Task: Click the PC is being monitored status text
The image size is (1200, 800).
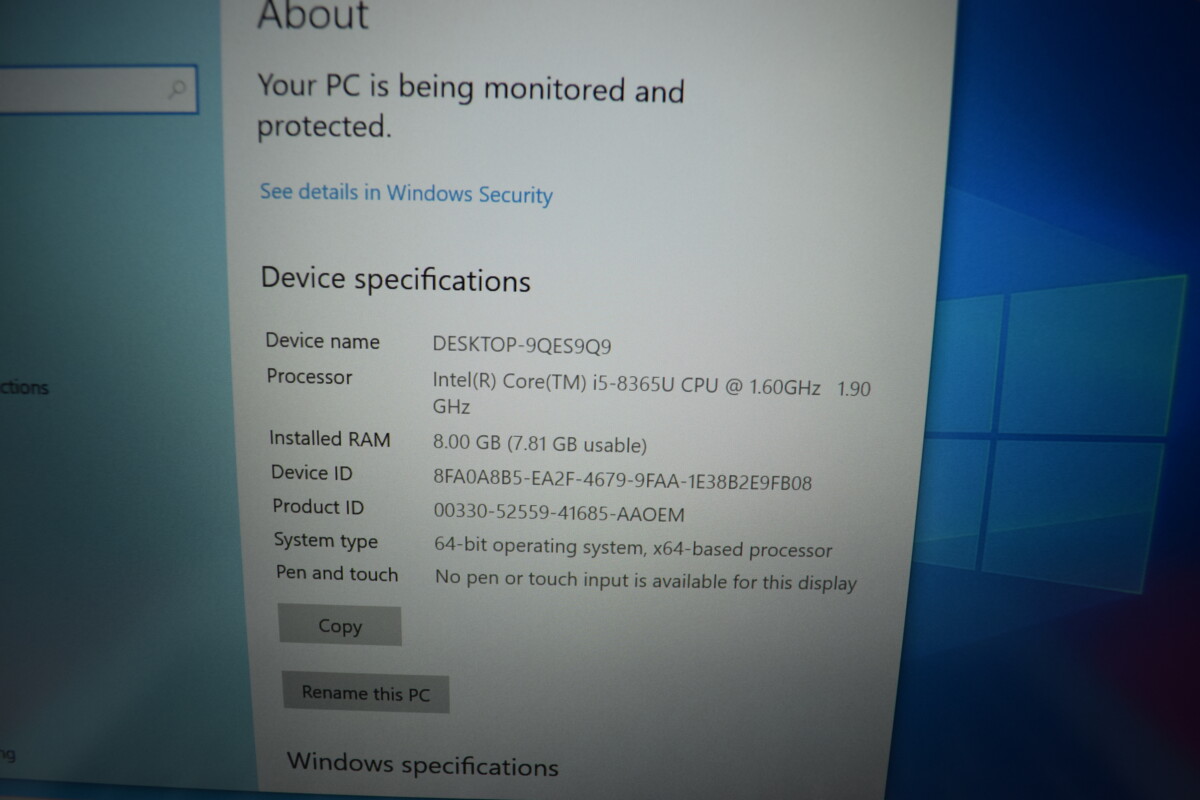Action: point(471,106)
